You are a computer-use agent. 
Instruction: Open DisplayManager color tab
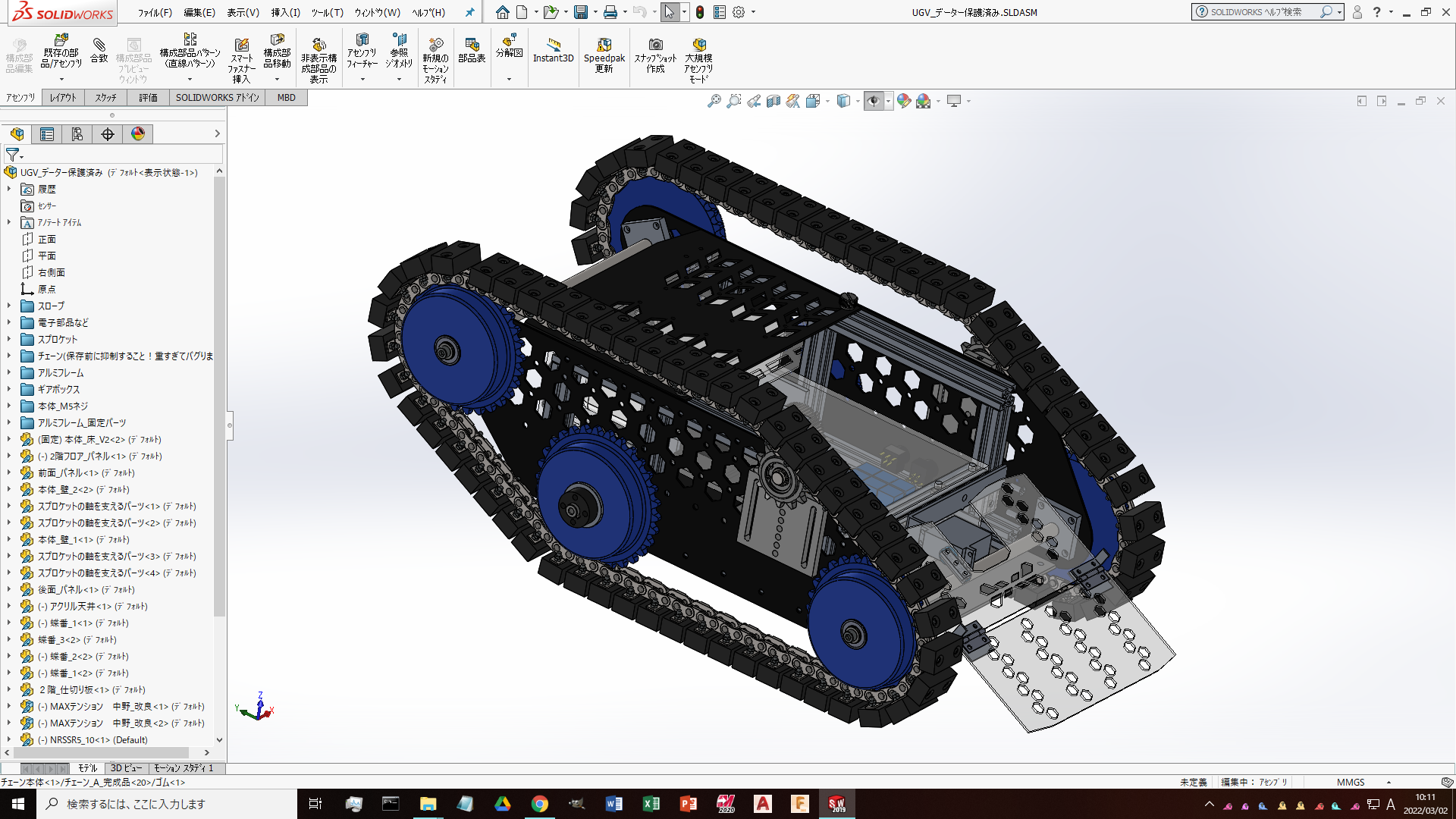[138, 134]
